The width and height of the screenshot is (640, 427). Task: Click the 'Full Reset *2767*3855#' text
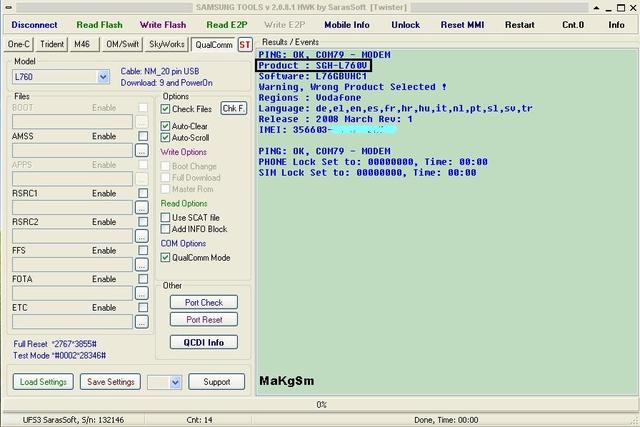(55, 344)
